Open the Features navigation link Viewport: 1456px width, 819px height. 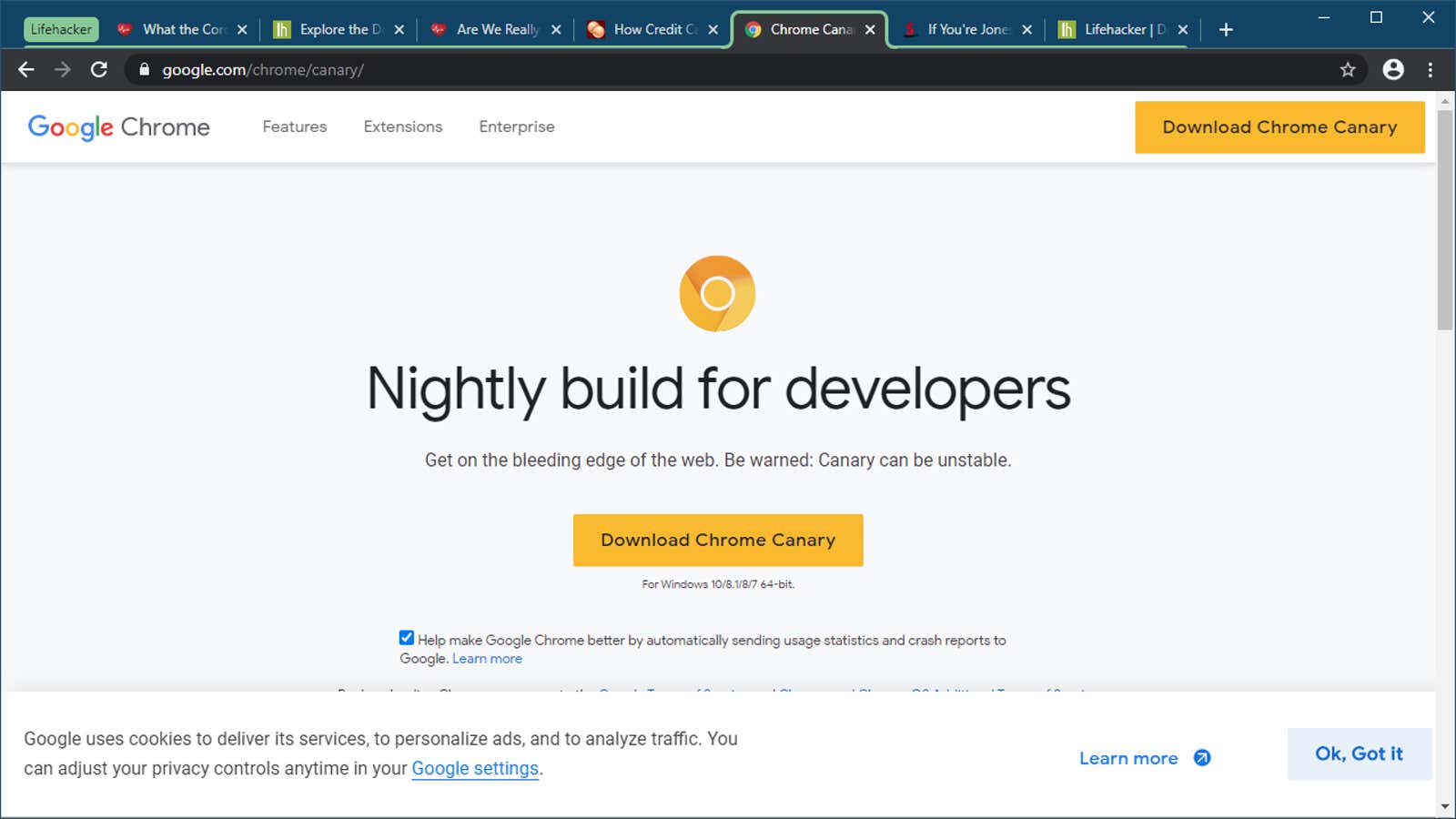point(295,126)
